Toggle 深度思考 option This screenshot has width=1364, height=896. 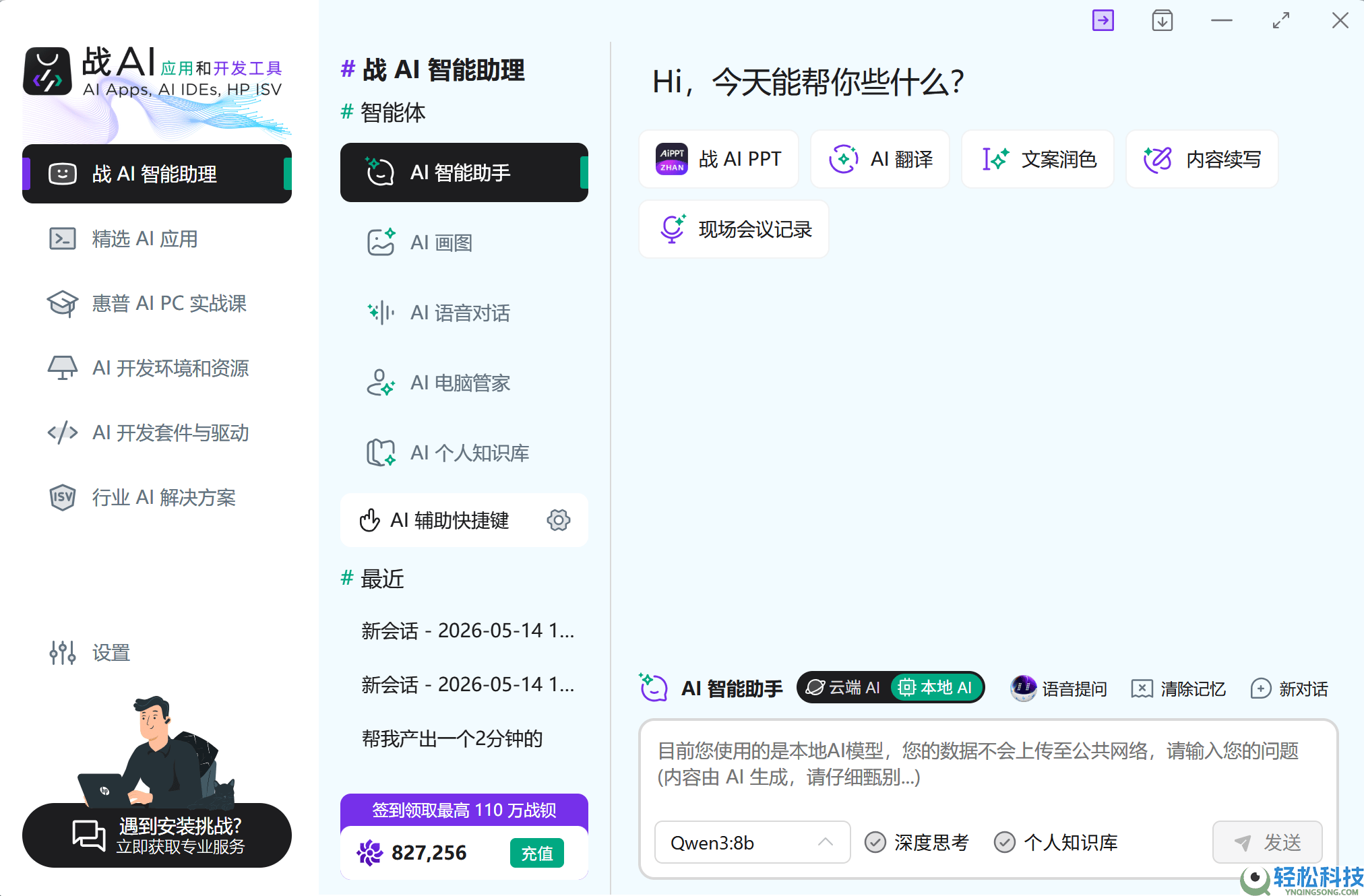tap(917, 842)
